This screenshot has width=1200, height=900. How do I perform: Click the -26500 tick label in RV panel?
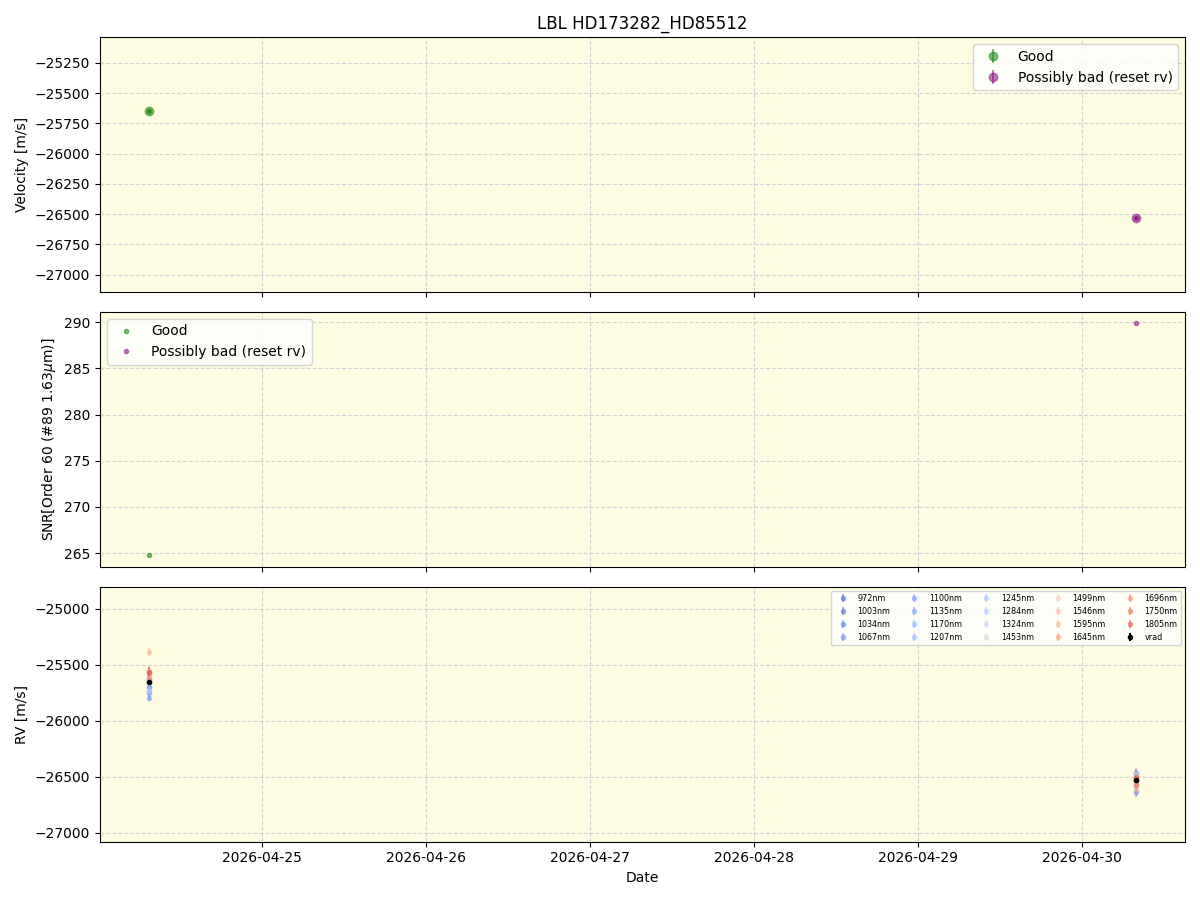pos(64,777)
